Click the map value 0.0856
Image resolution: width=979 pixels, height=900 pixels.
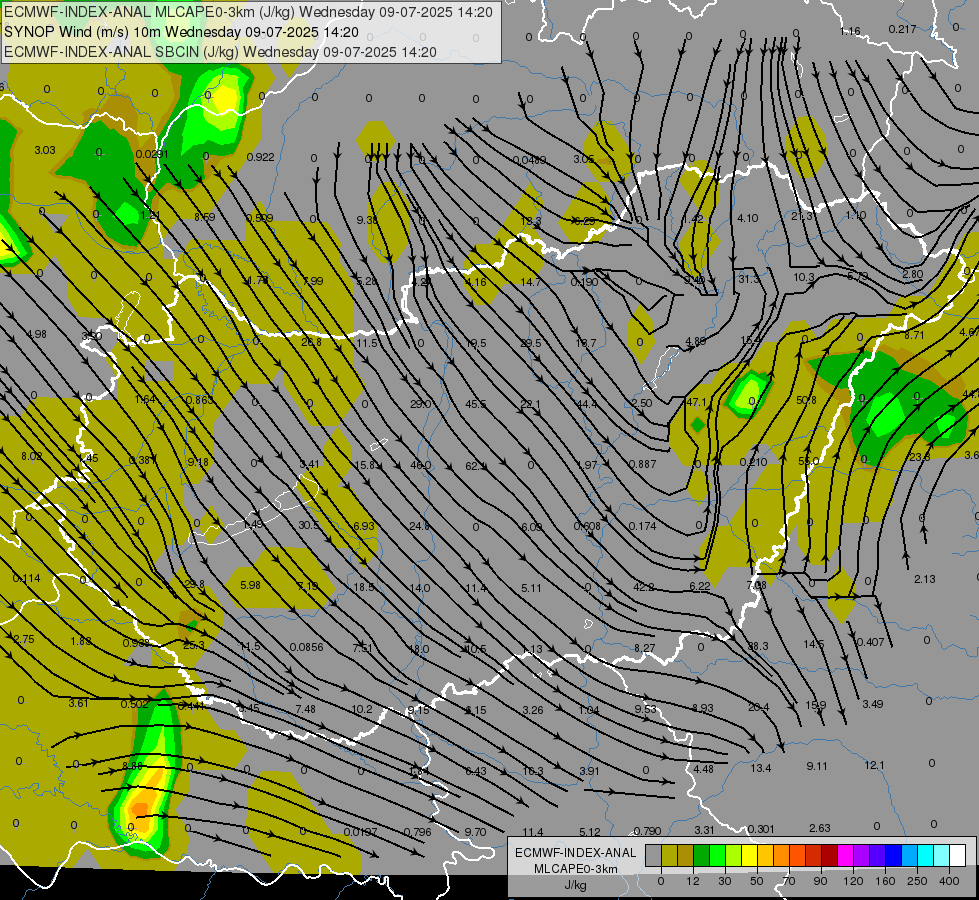click(x=307, y=647)
